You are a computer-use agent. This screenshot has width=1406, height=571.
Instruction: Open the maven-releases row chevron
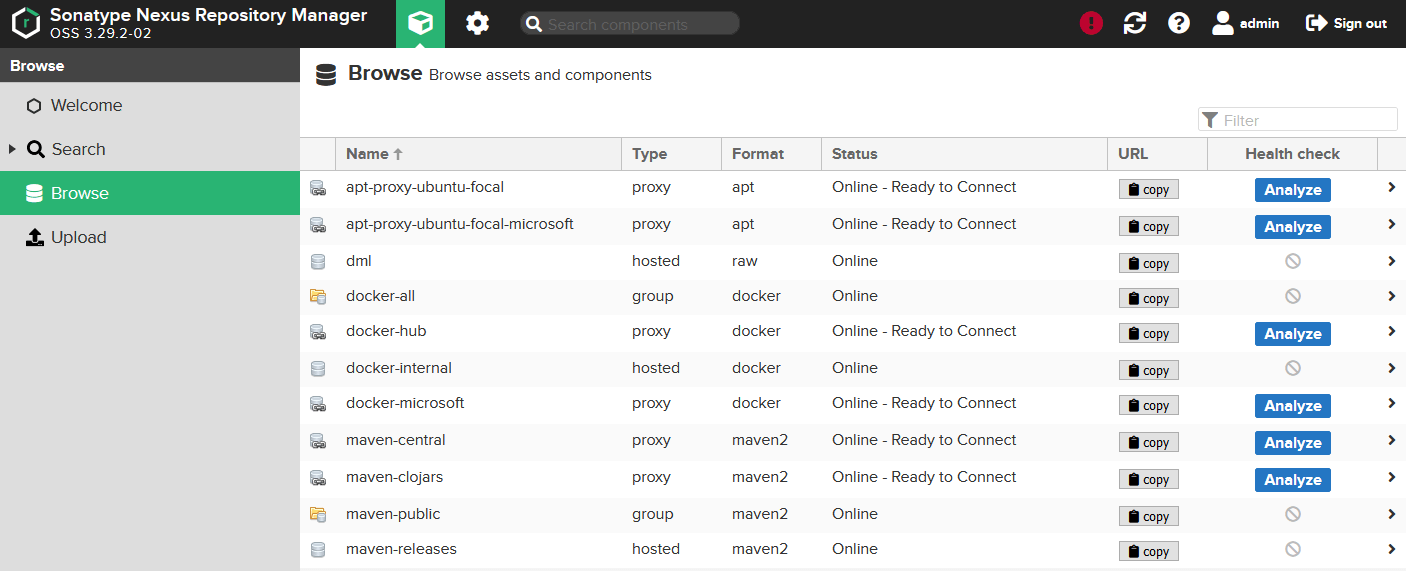(1391, 549)
